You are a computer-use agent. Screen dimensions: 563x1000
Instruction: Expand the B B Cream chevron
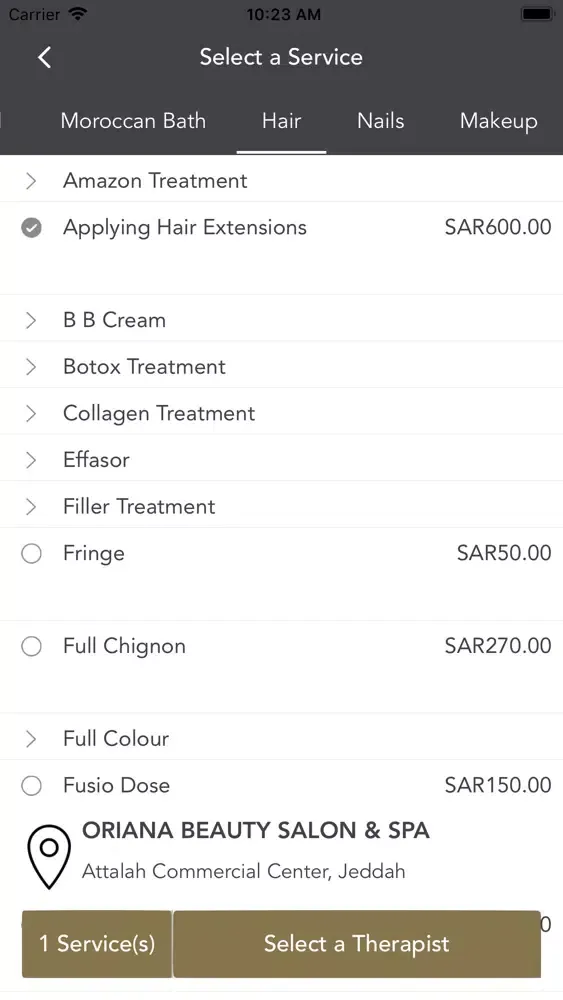tap(31, 320)
